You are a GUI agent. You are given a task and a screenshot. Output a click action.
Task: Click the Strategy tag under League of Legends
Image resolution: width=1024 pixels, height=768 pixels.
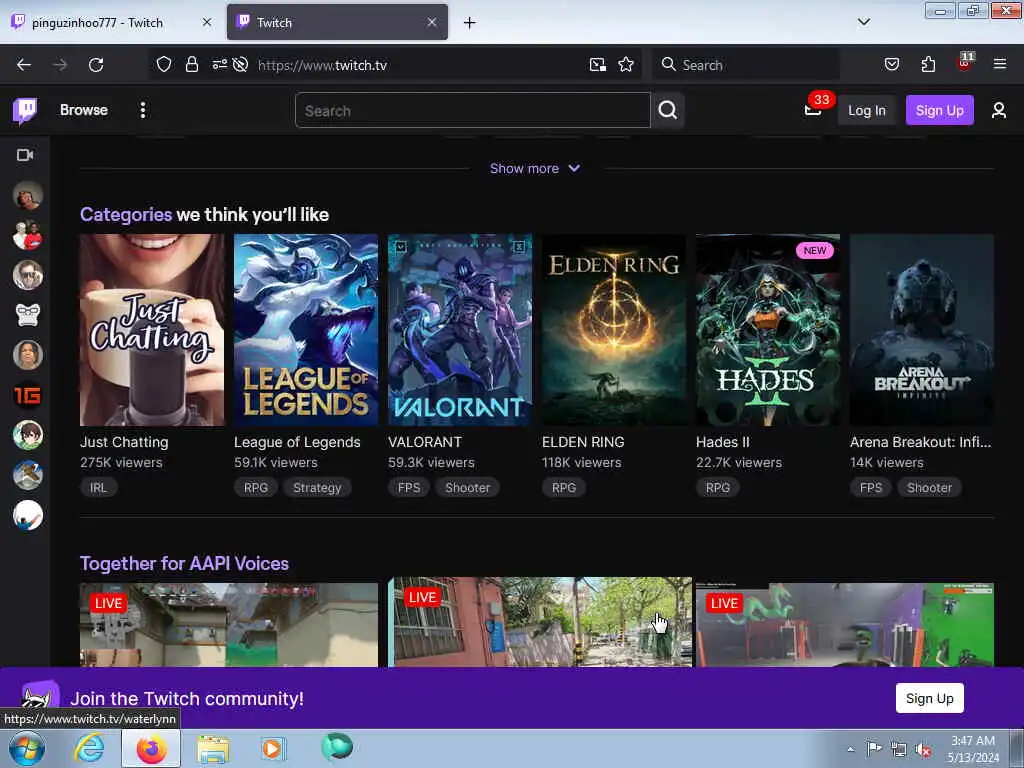tap(317, 488)
